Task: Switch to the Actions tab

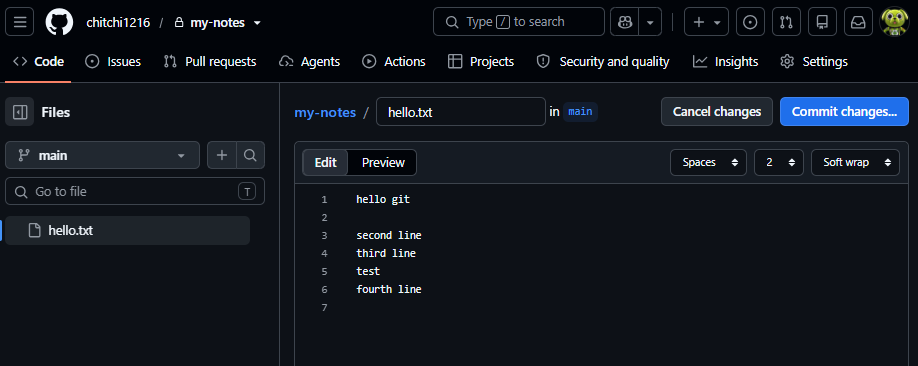Action: click(x=393, y=61)
